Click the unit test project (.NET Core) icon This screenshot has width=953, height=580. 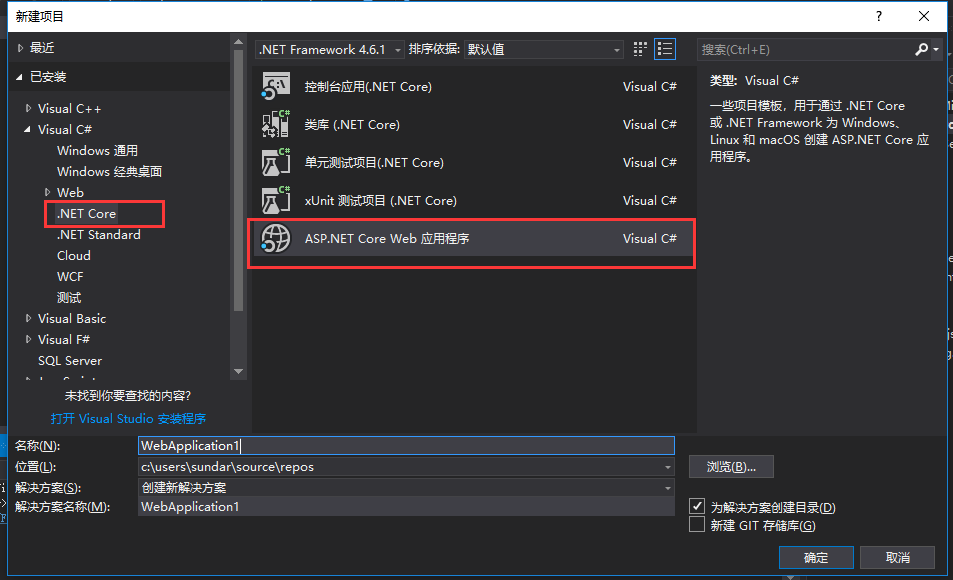click(x=276, y=162)
